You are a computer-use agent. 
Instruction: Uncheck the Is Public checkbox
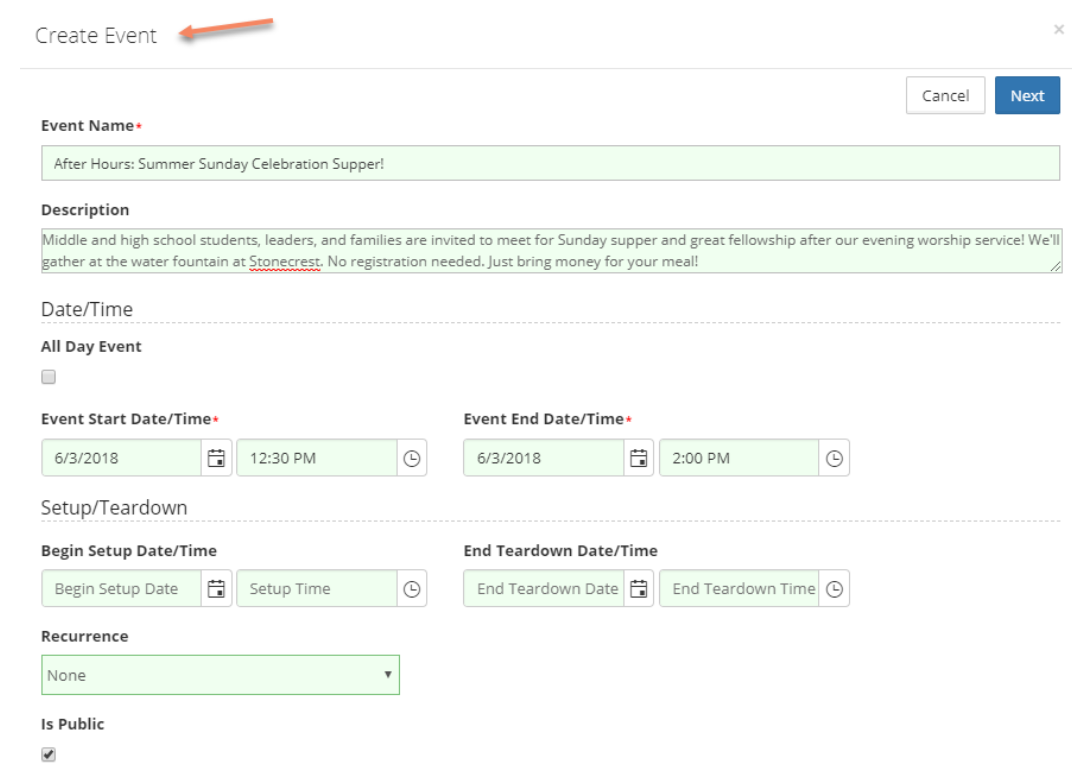pos(49,754)
